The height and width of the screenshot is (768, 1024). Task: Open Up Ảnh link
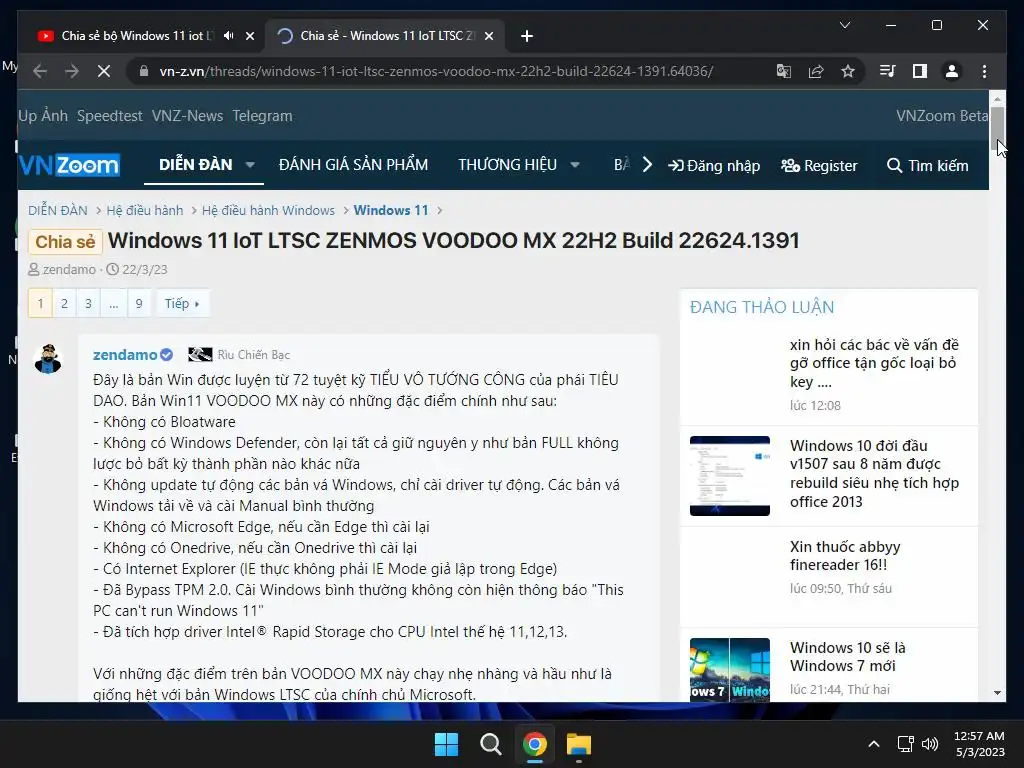(43, 116)
